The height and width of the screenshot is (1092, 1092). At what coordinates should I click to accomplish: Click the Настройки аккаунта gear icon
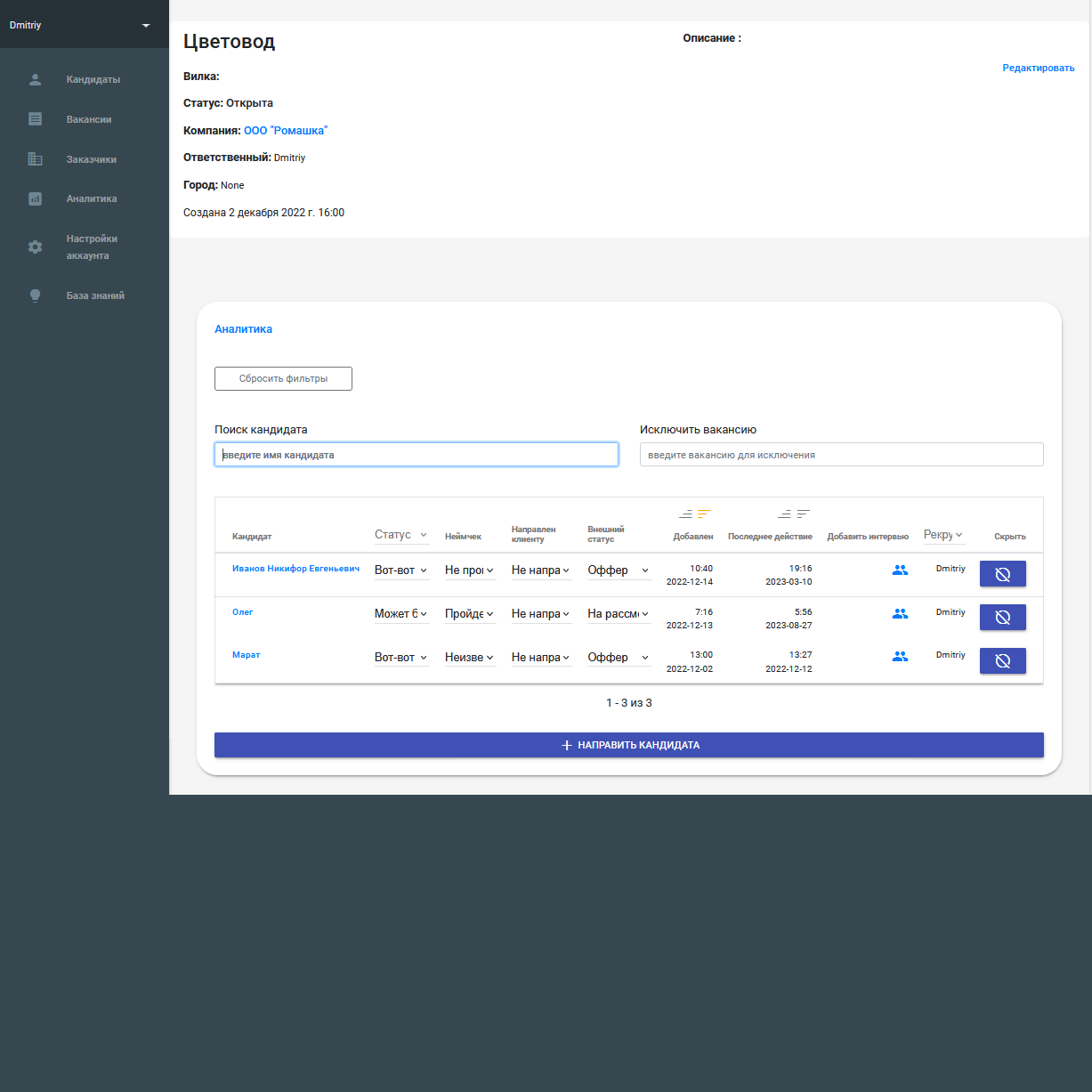point(35,247)
